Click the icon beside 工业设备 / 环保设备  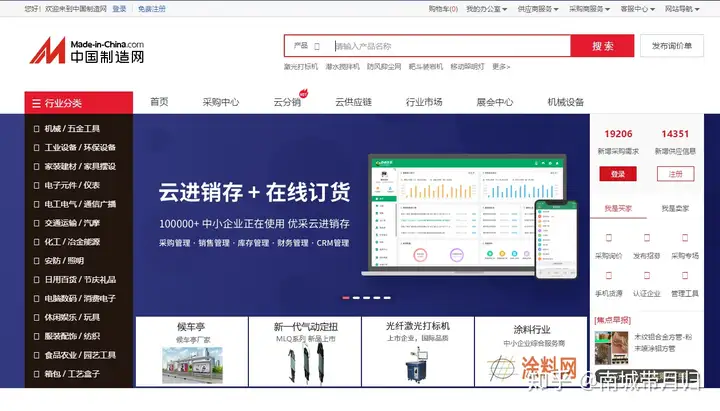tap(36, 148)
